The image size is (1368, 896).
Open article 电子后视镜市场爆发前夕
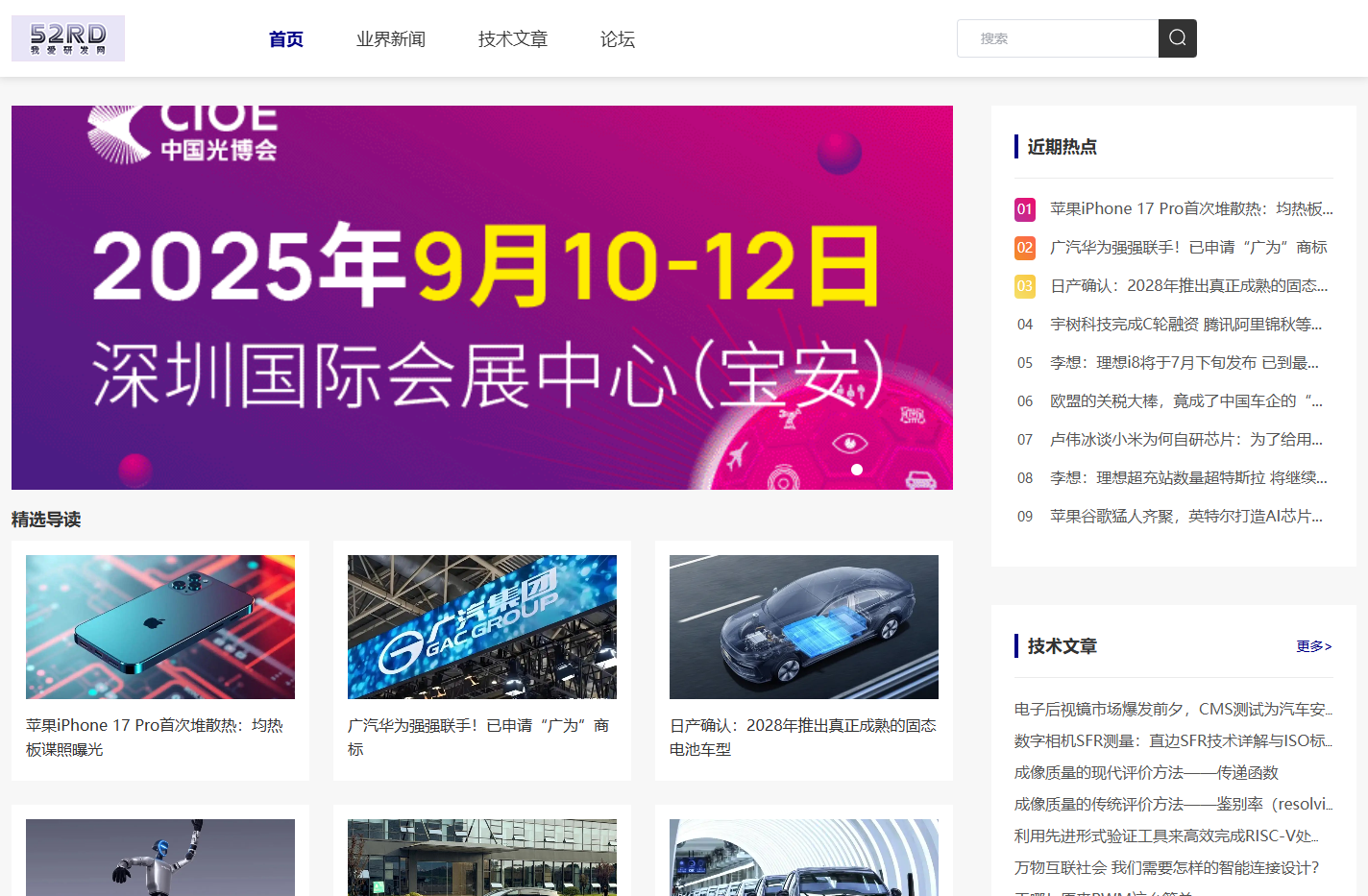[x=1174, y=709]
